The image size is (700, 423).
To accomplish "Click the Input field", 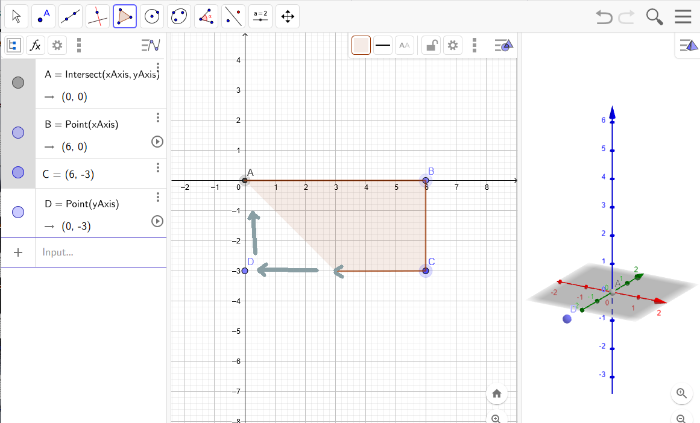I will pyautogui.click(x=101, y=253).
